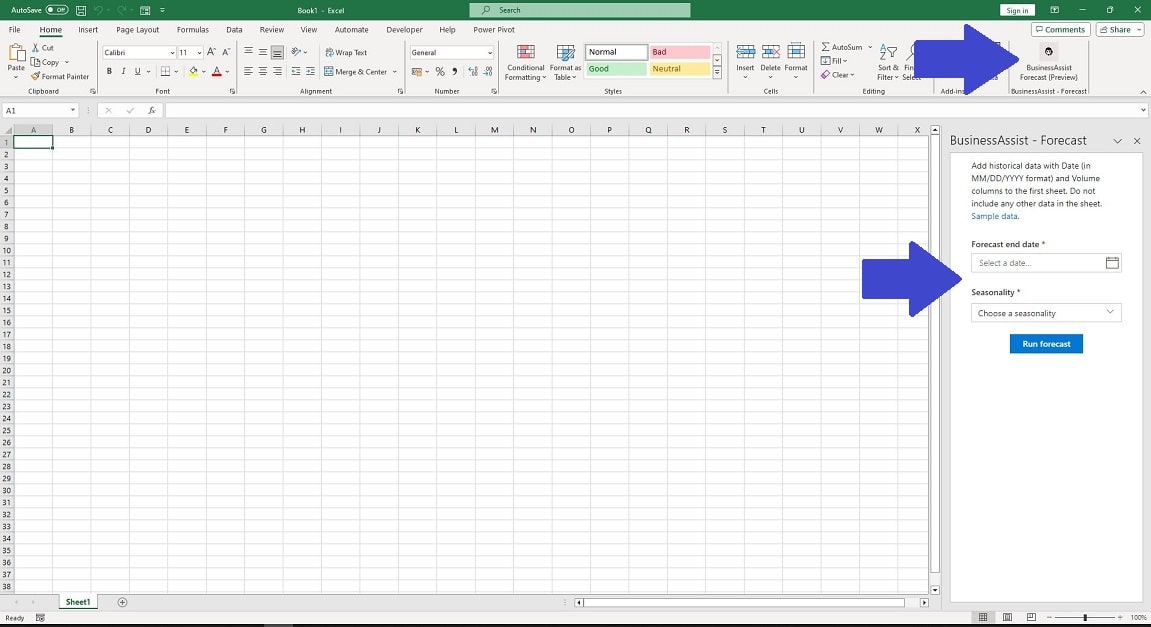This screenshot has width=1151, height=627.
Task: Open the Sample data link
Action: tap(994, 215)
